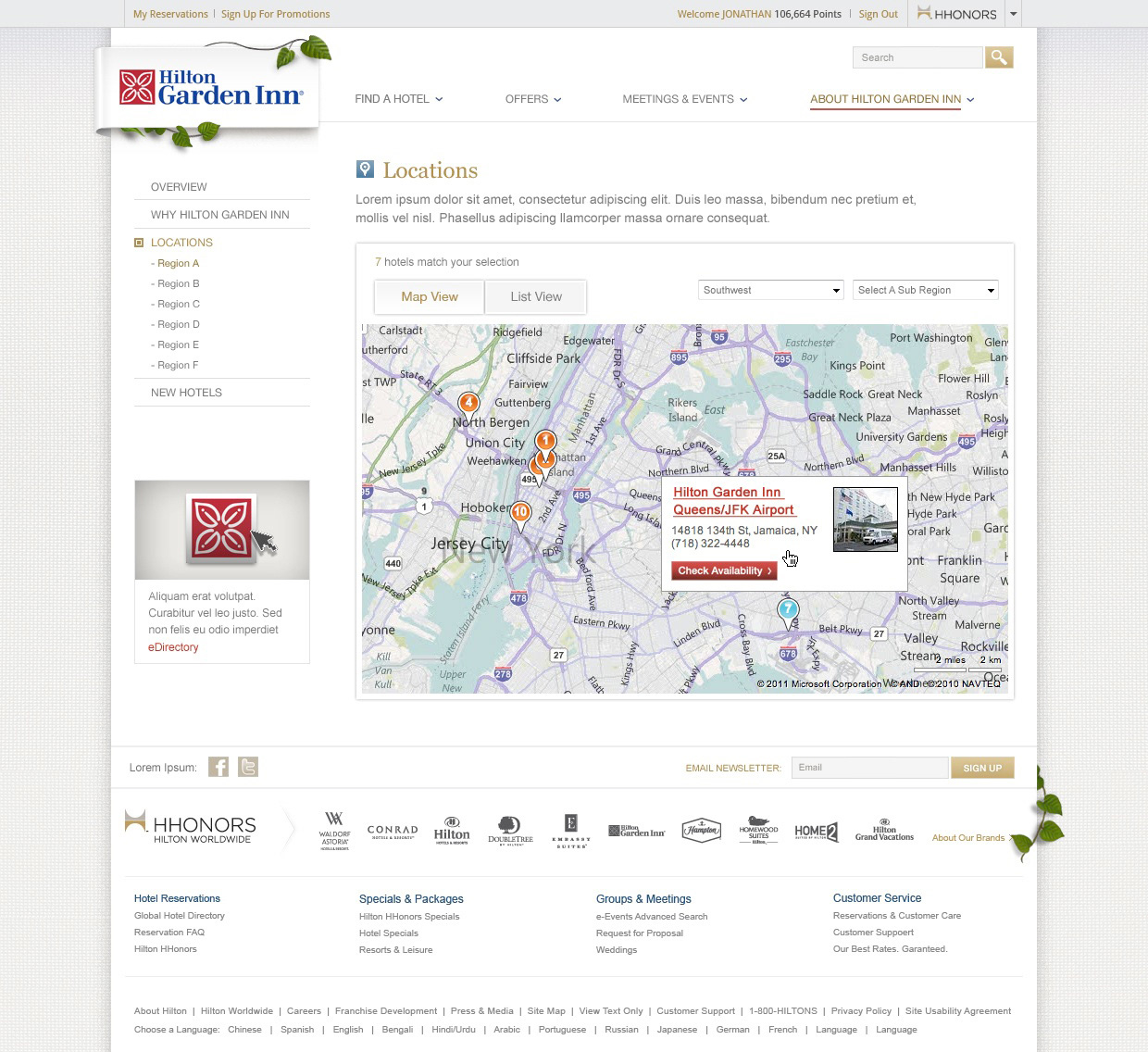Open Overview in the sidebar
The width and height of the screenshot is (1148, 1052).
tap(179, 187)
